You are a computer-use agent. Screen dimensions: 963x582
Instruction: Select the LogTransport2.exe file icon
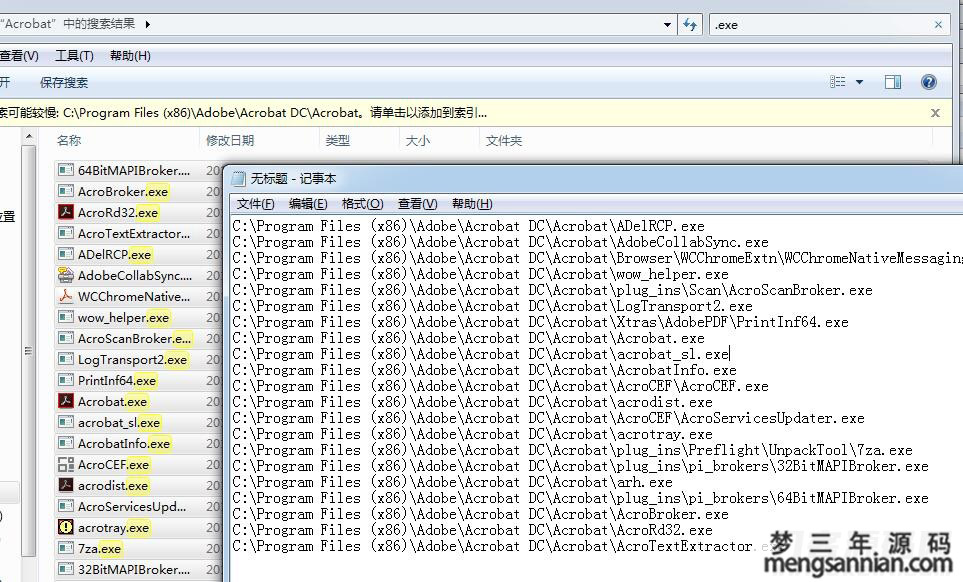pos(66,359)
